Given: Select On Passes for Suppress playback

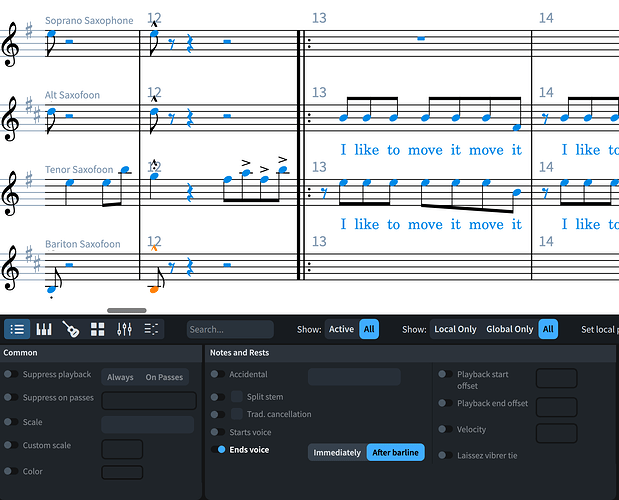Looking at the screenshot, I should [164, 377].
